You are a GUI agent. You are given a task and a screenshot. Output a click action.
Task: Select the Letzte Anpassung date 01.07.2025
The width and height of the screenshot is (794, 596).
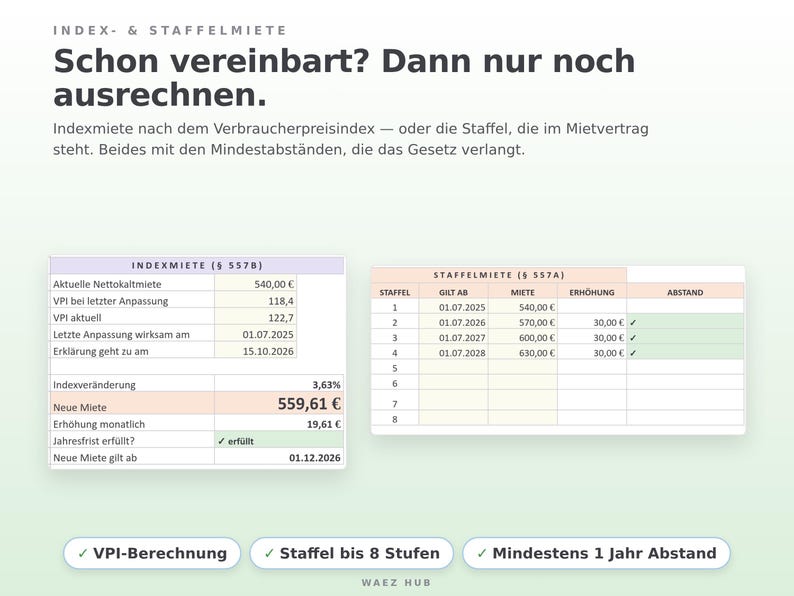click(255, 334)
